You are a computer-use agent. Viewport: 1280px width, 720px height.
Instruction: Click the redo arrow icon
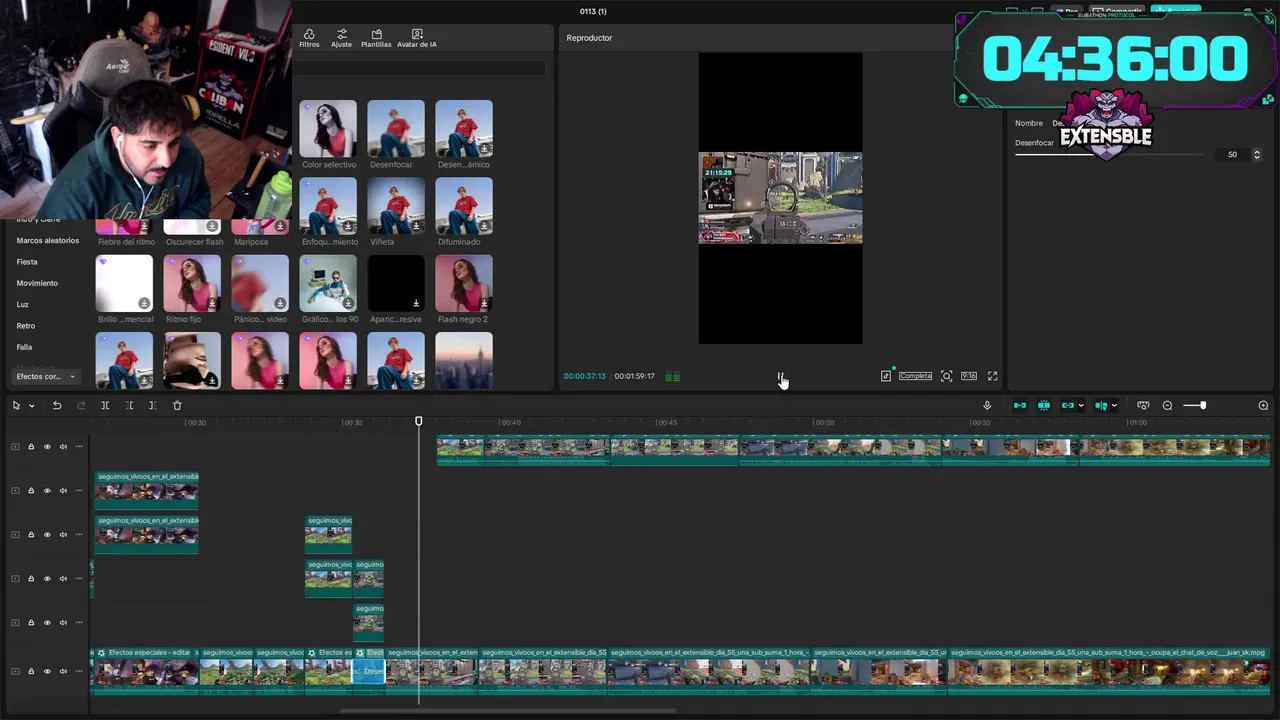(x=81, y=405)
